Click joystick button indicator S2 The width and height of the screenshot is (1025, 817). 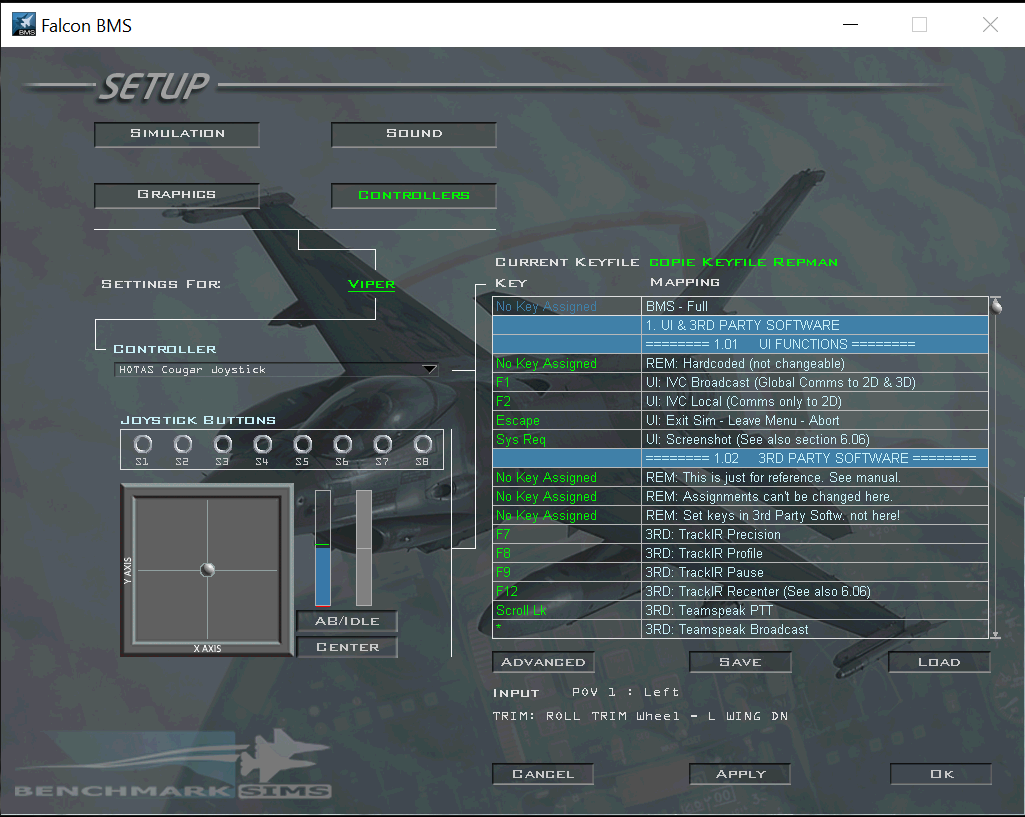pos(182,445)
